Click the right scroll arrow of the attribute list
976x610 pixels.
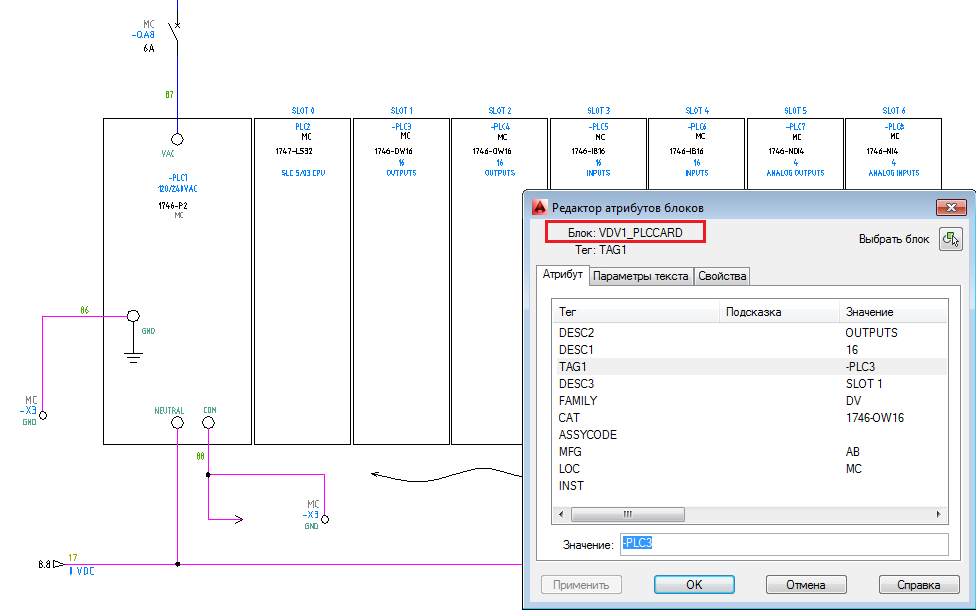point(939,514)
